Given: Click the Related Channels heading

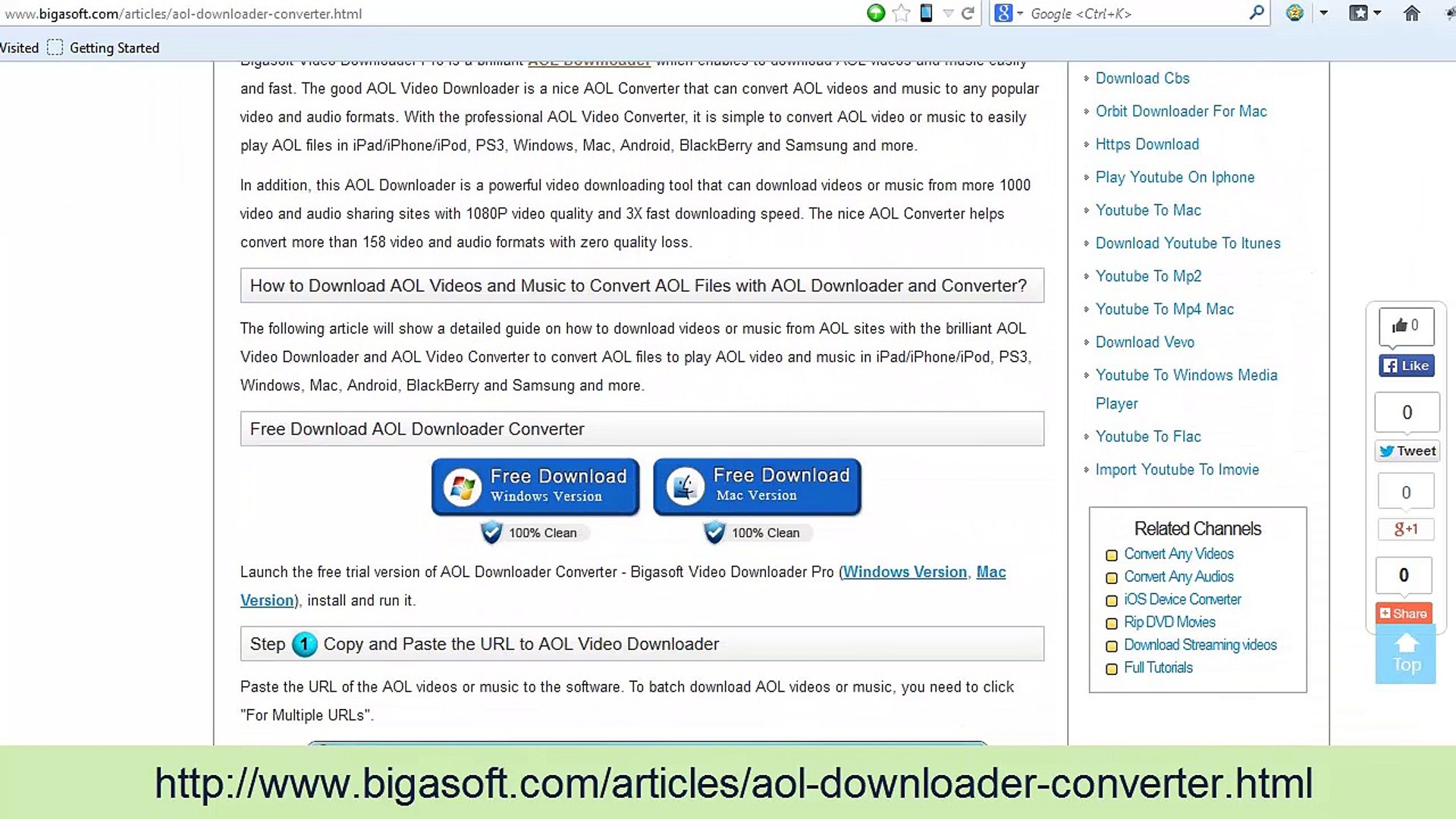Looking at the screenshot, I should click(x=1197, y=528).
